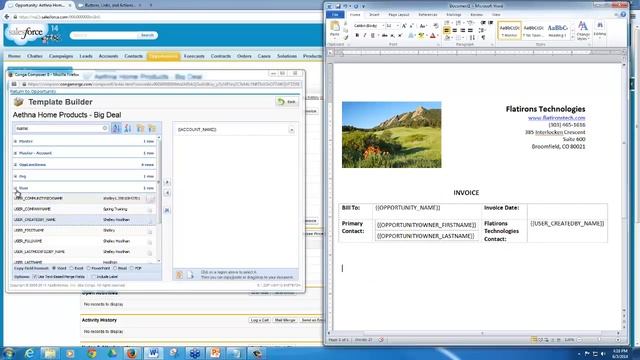Click the copy icon on the USER_FIRSTNAME row
The width and height of the screenshot is (640, 360).
[149, 231]
